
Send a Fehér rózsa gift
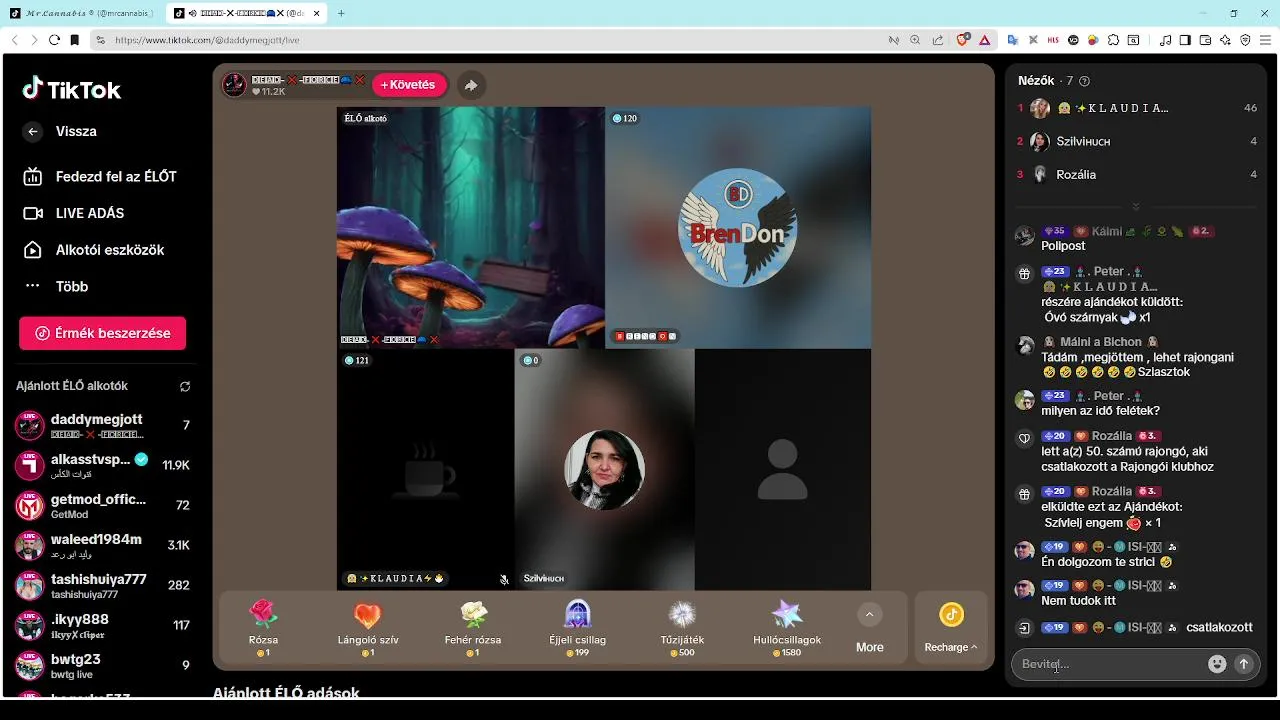click(473, 627)
